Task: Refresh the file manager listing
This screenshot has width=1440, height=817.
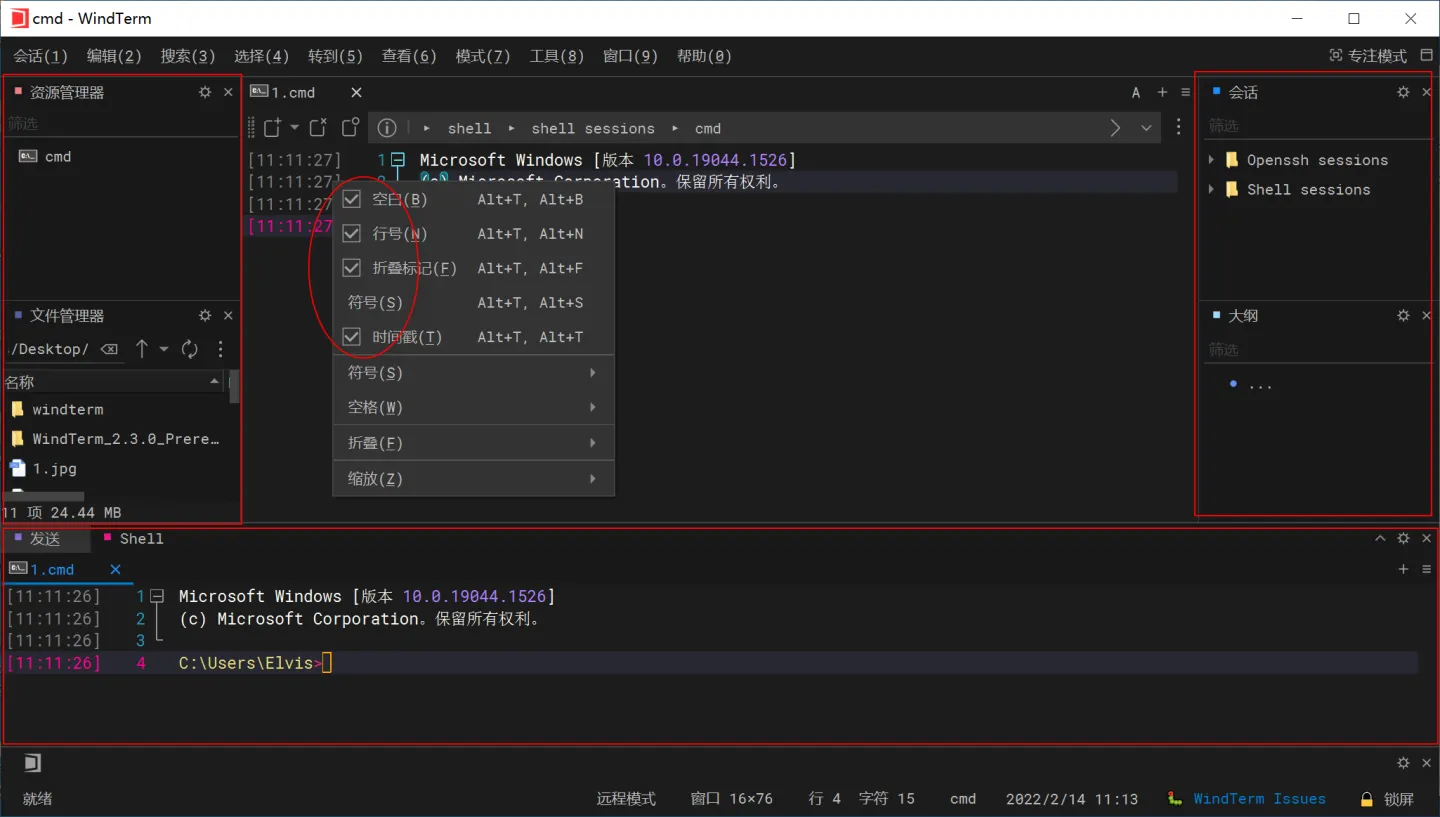Action: point(190,349)
